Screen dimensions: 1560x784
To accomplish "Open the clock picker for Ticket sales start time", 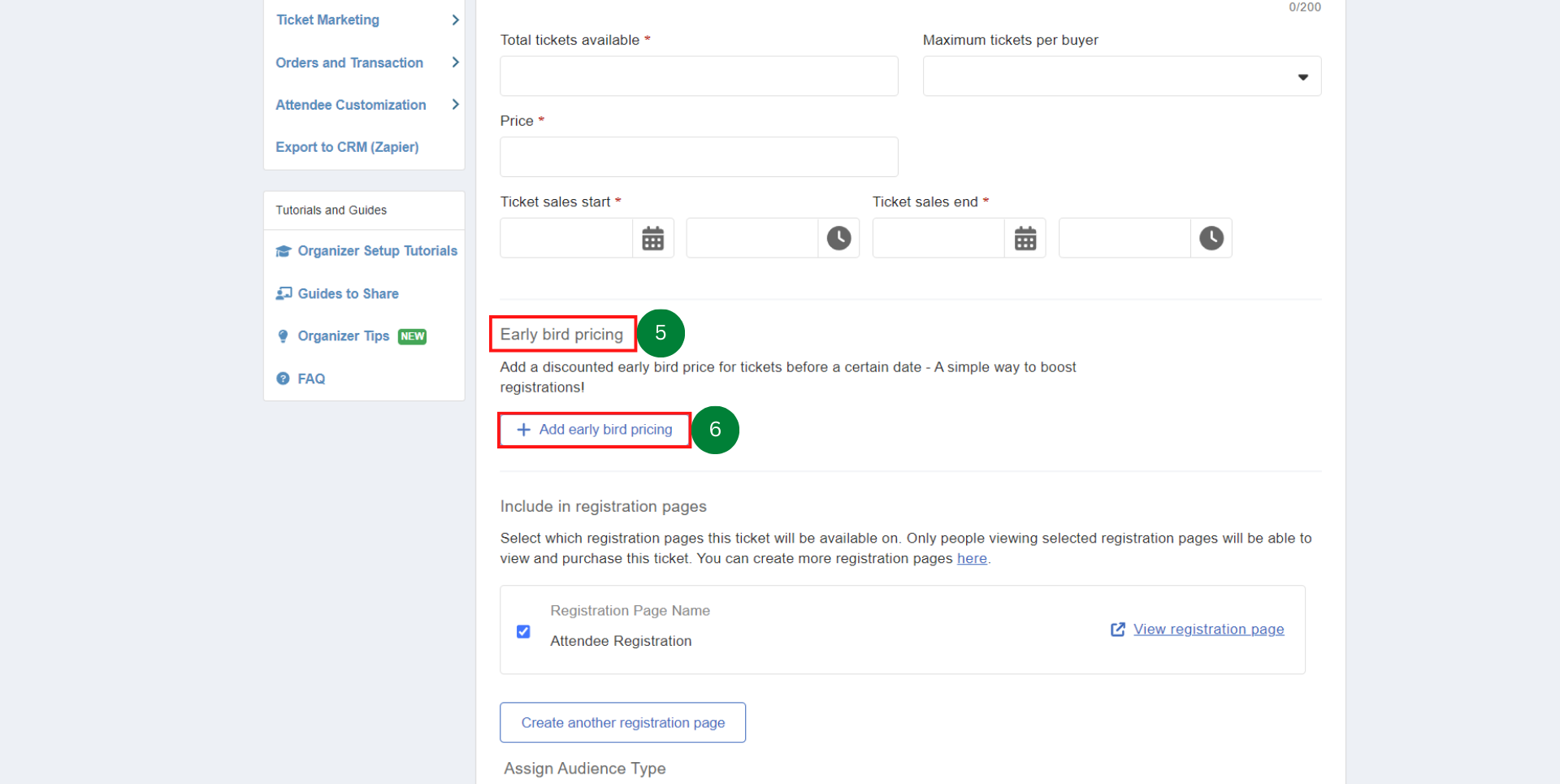I will coord(838,237).
